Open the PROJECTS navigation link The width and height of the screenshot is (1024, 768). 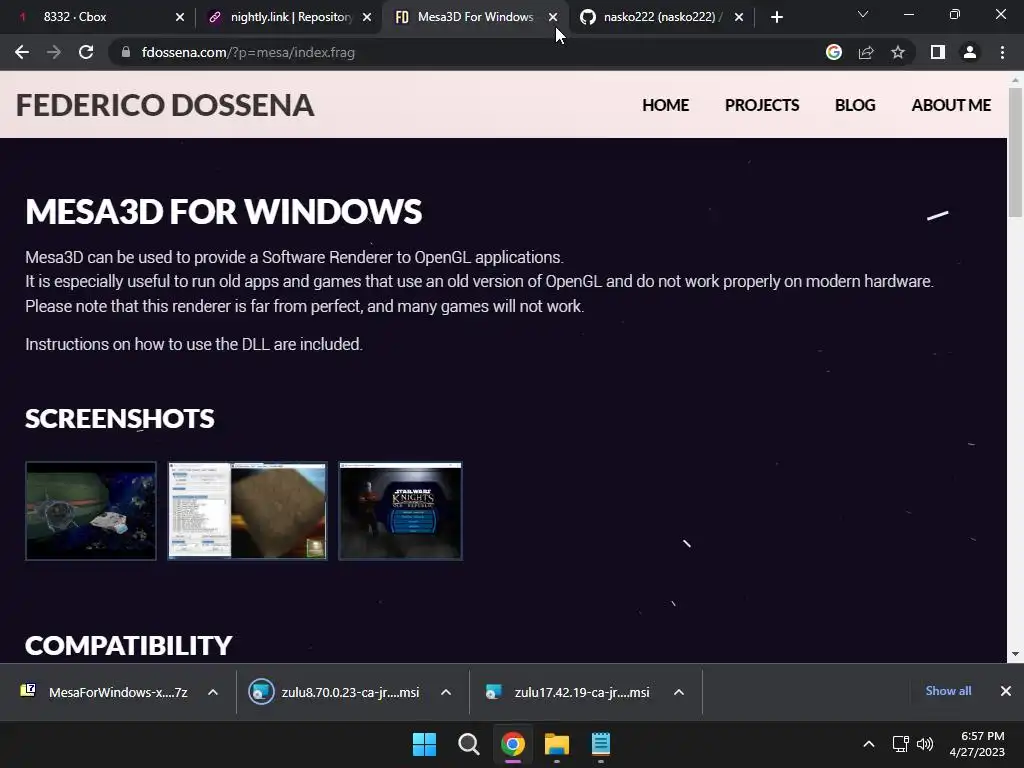761,105
